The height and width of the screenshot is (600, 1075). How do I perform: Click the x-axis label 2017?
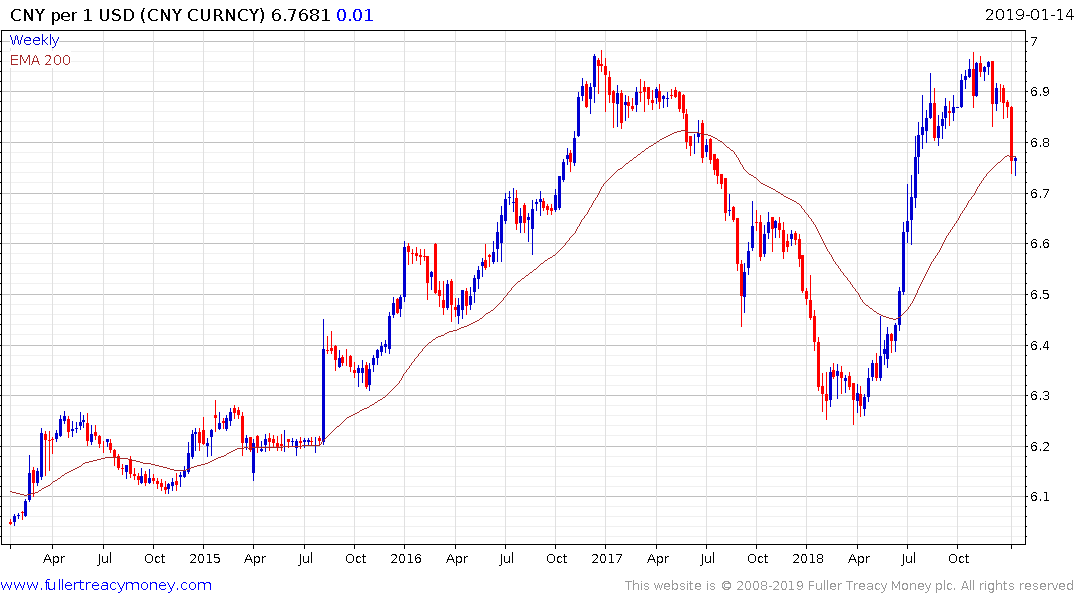[606, 558]
